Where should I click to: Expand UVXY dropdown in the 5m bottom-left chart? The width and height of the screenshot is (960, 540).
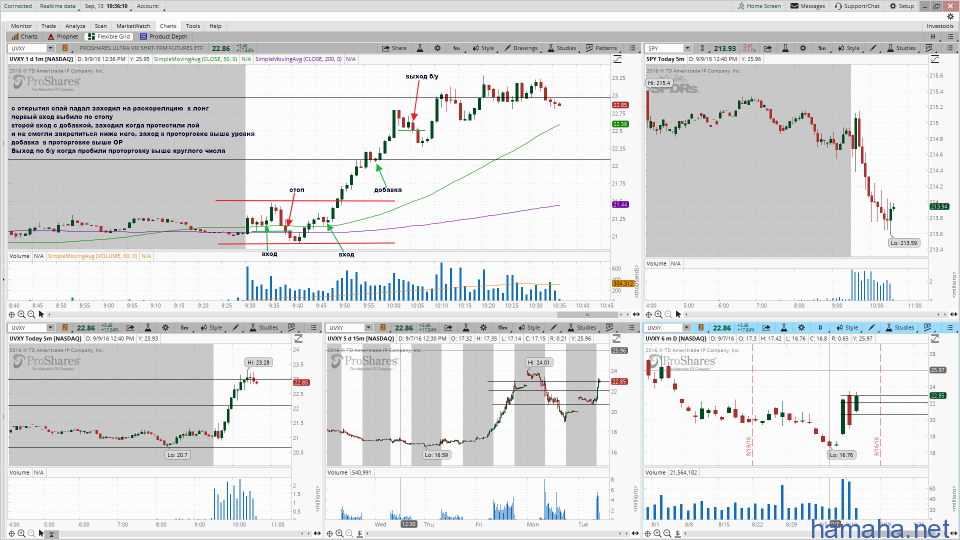pyautogui.click(x=50, y=328)
